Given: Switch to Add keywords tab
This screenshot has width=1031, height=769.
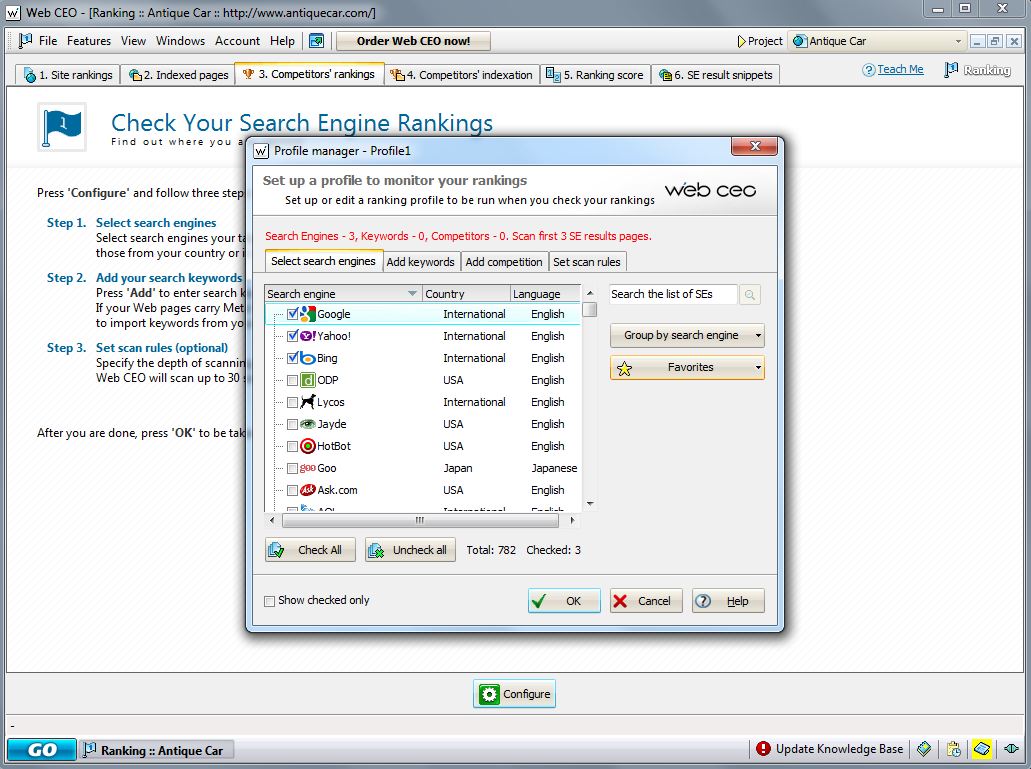Looking at the screenshot, I should click(x=420, y=262).
